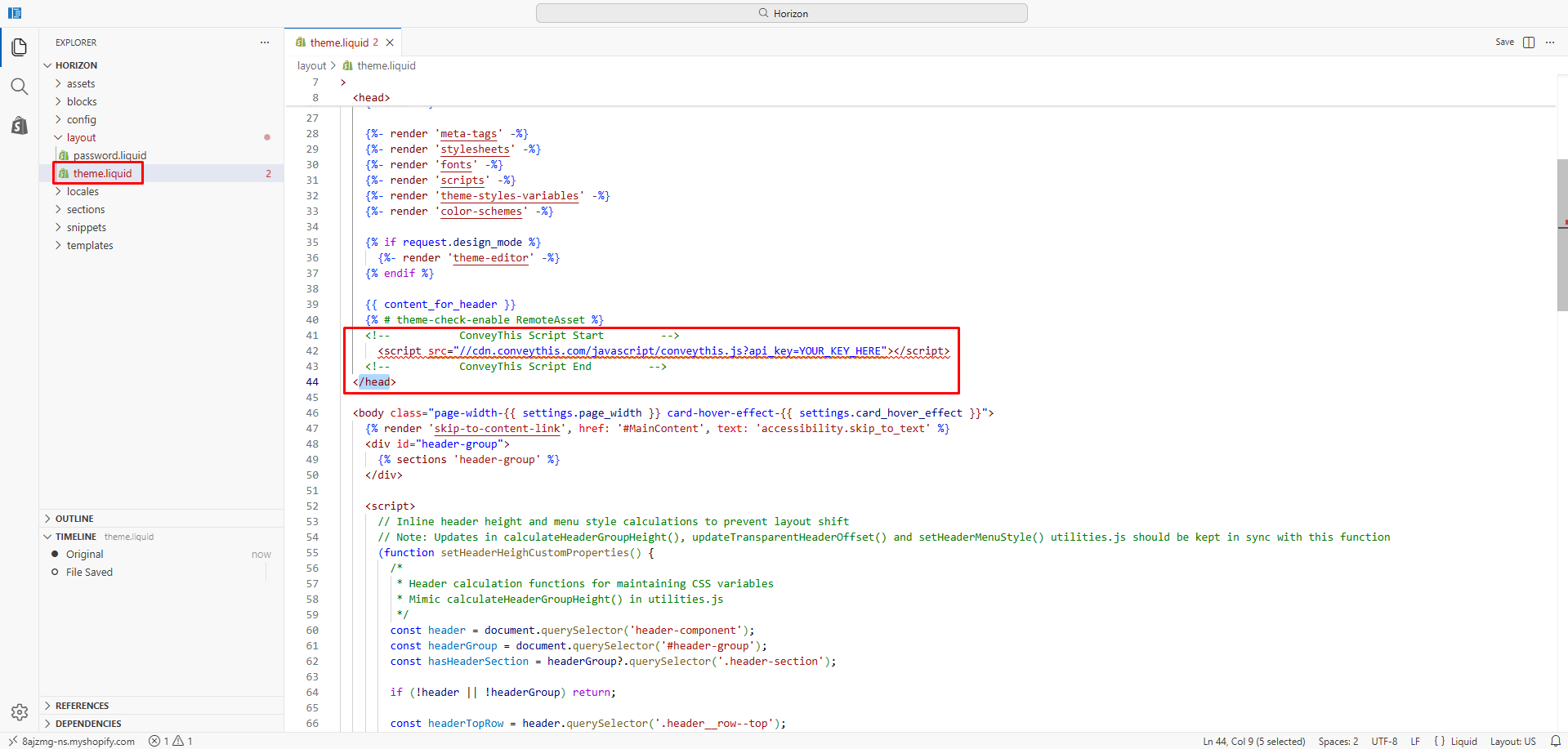This screenshot has height=749, width=1568.
Task: Change end of line via LF
Action: click(x=1415, y=741)
